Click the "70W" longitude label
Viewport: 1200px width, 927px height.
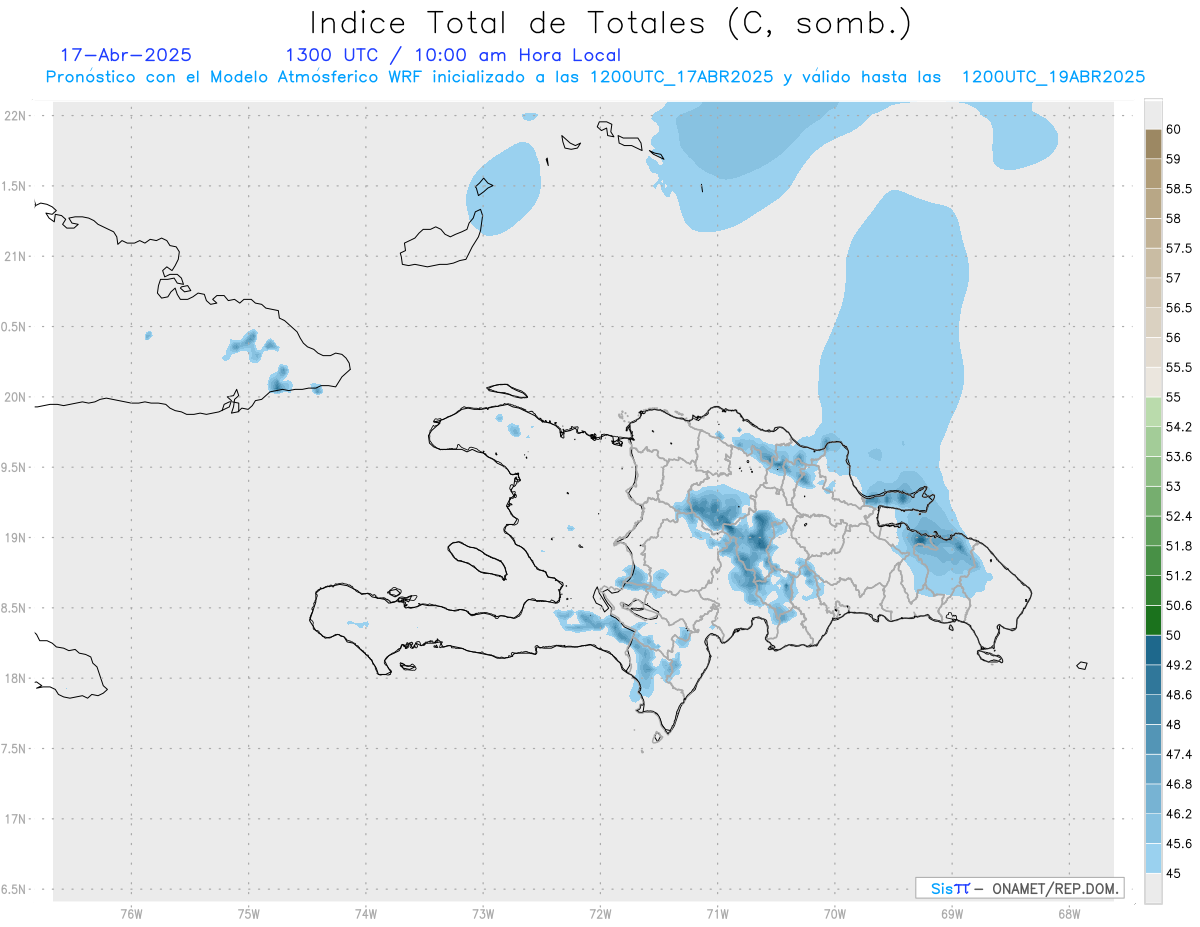(x=835, y=912)
